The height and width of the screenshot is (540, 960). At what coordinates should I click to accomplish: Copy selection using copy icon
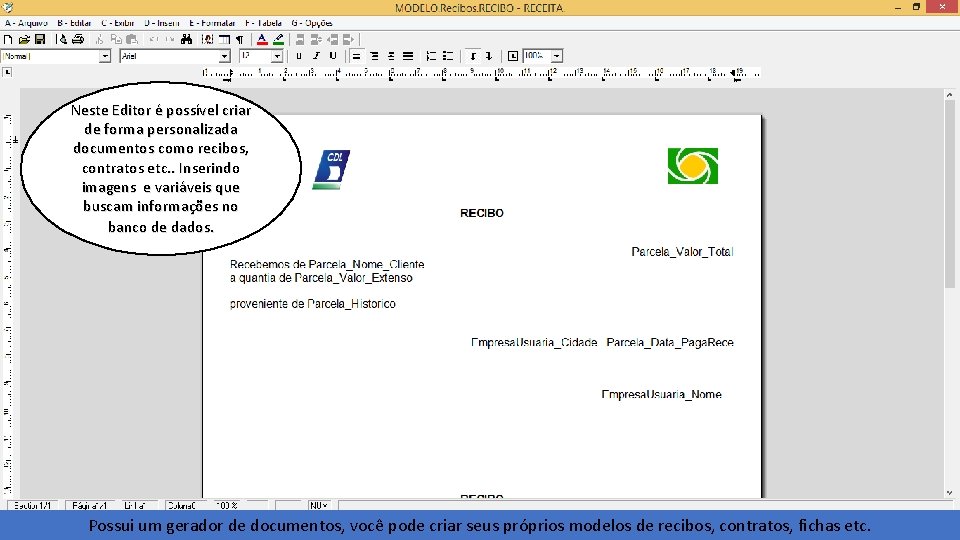tap(116, 39)
